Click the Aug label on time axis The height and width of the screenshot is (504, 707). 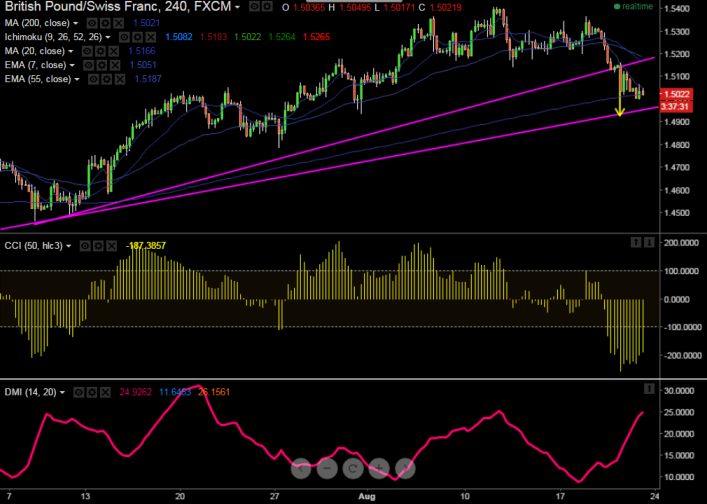pos(367,496)
